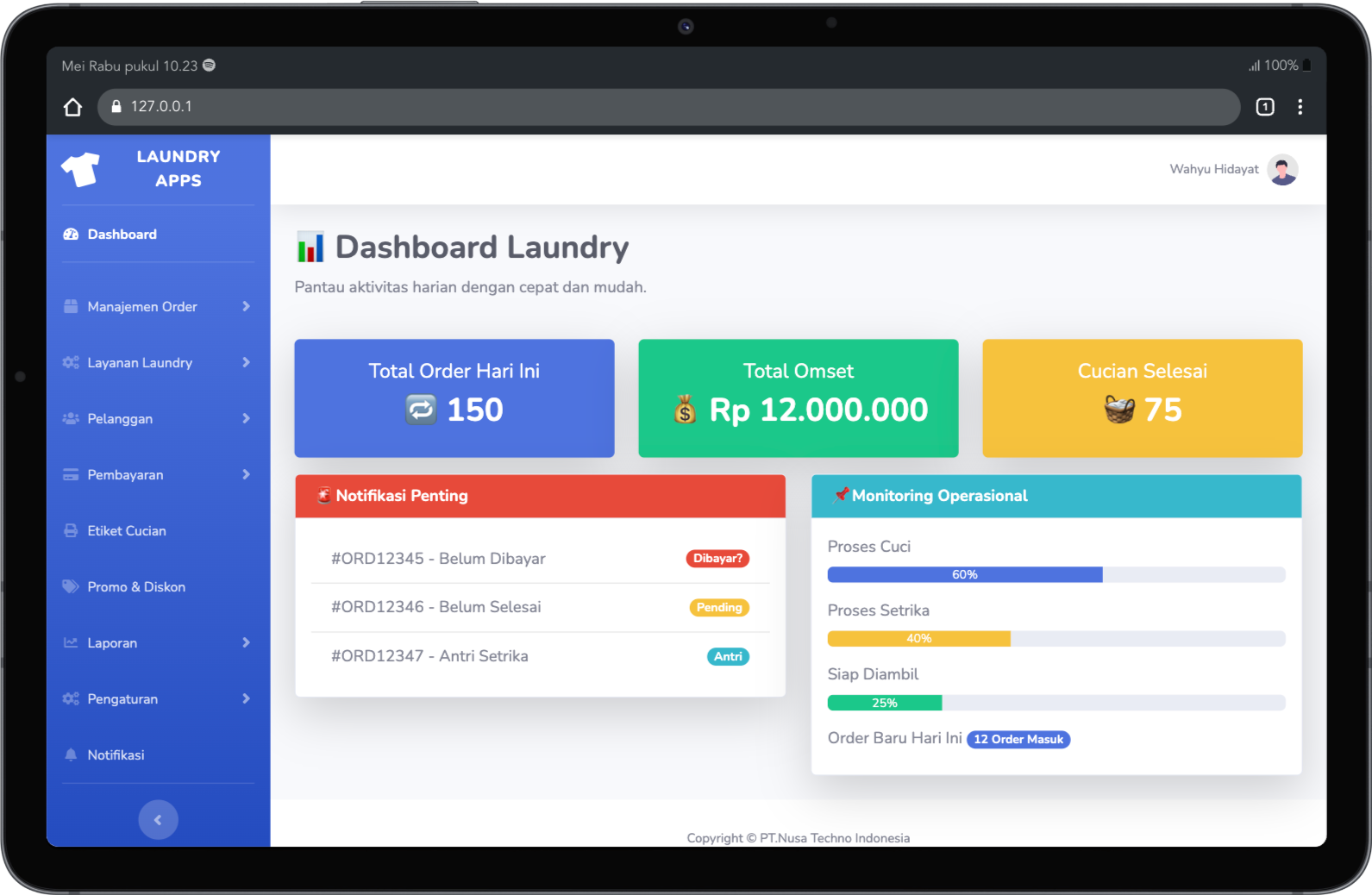This screenshot has height=895, width=1372.
Task: Click the Proses Cuci 60% progress bar
Action: pyautogui.click(x=1056, y=575)
